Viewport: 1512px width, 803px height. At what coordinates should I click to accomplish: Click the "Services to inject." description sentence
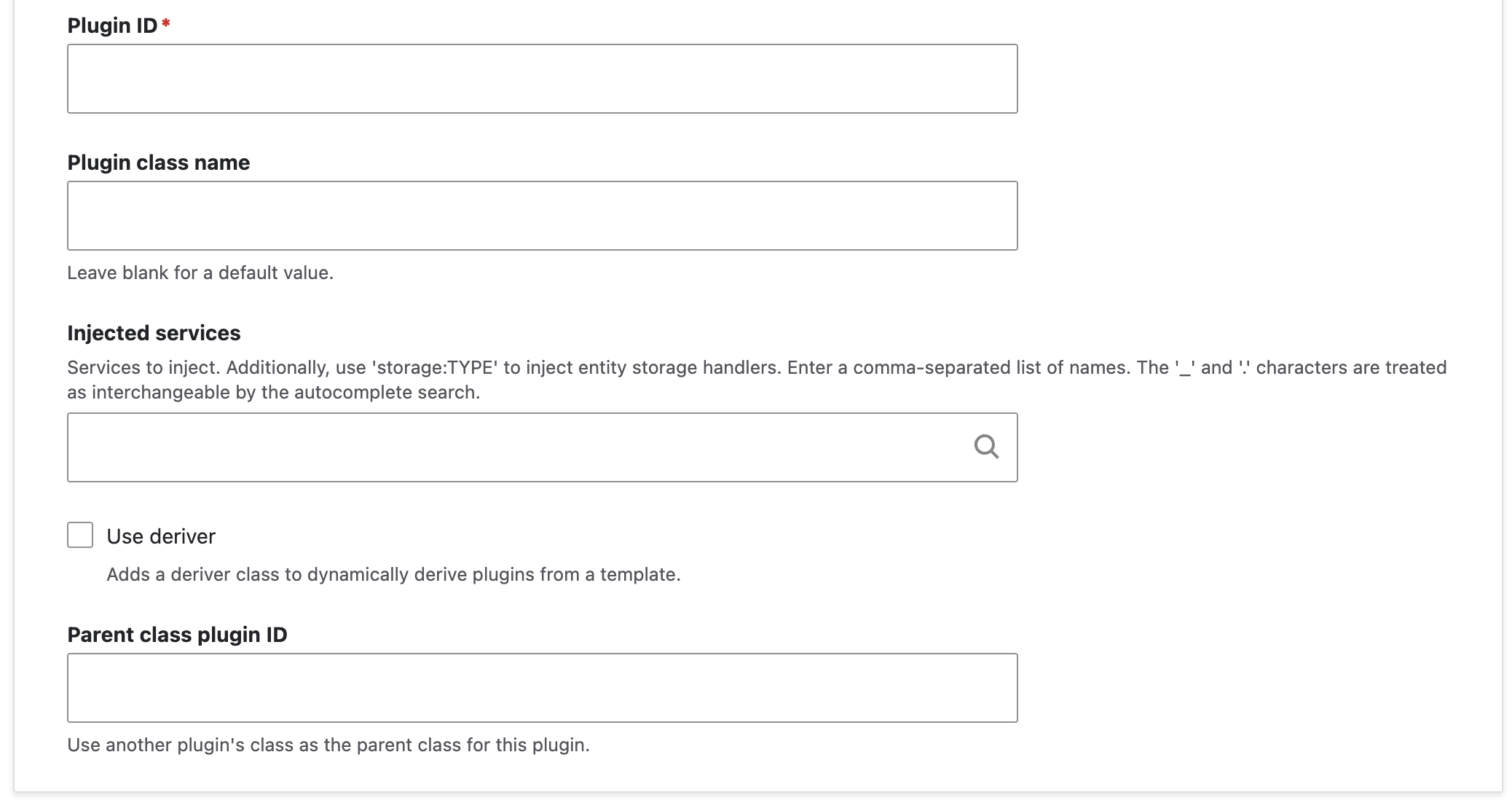tap(143, 368)
